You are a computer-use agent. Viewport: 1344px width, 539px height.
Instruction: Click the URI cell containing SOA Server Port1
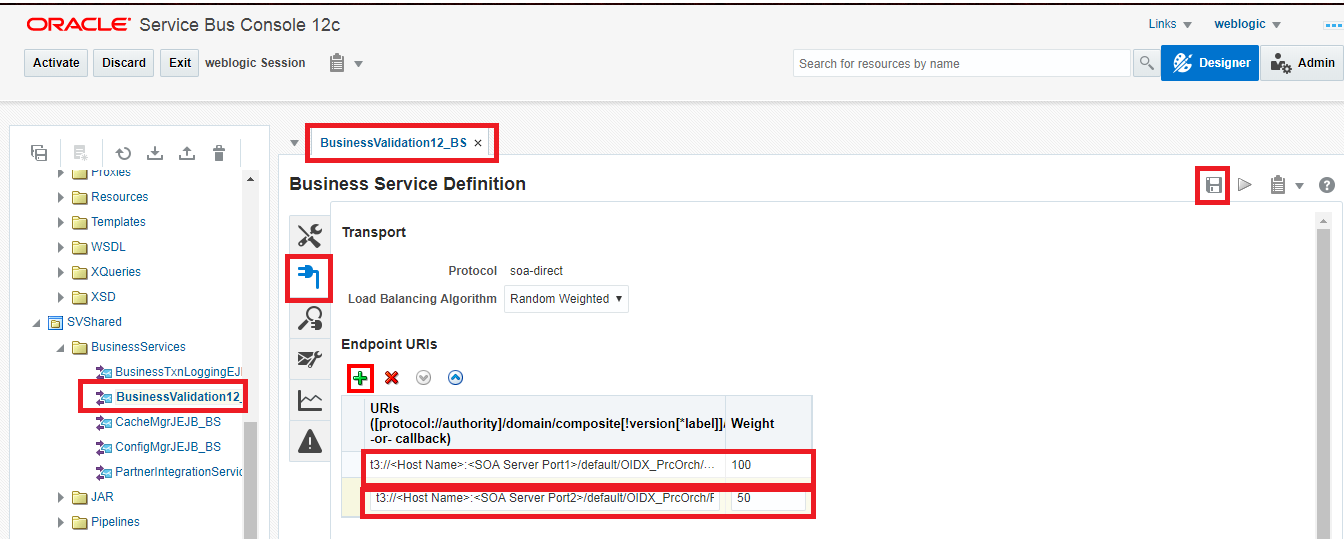pyautogui.click(x=544, y=465)
